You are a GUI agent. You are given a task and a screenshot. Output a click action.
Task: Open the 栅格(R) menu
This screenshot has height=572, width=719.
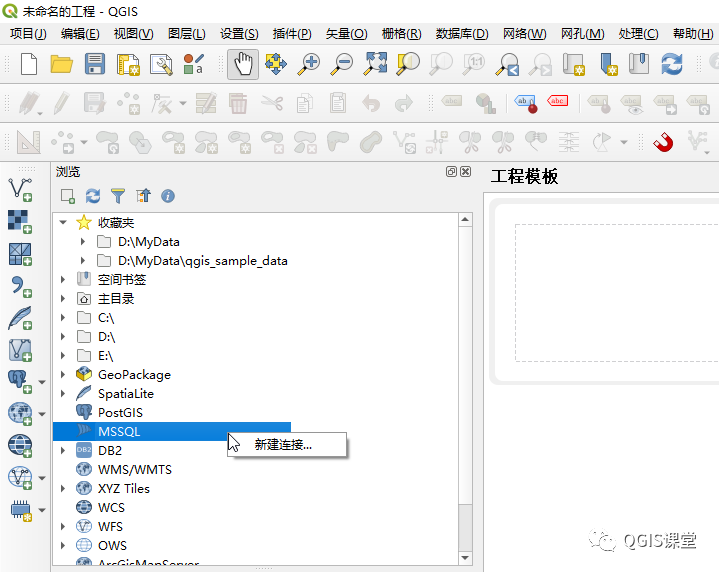(x=401, y=33)
